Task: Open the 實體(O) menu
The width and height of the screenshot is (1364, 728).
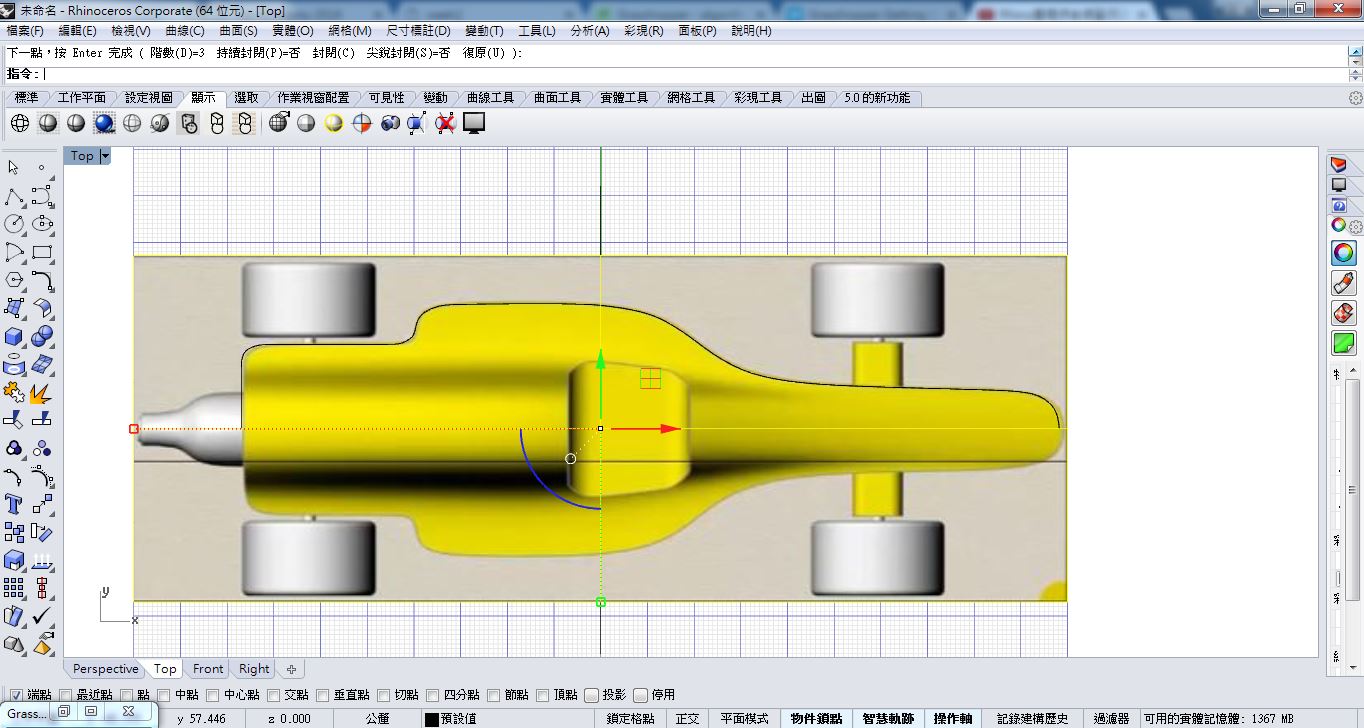Action: click(x=293, y=31)
